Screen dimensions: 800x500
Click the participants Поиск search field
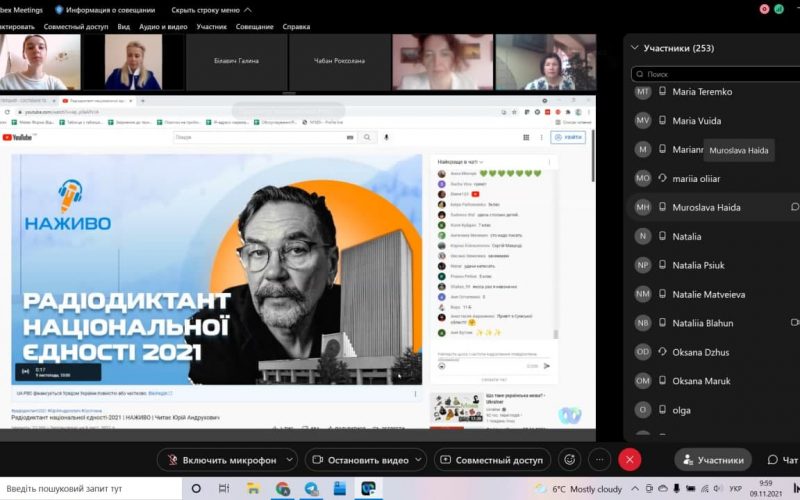(x=715, y=74)
